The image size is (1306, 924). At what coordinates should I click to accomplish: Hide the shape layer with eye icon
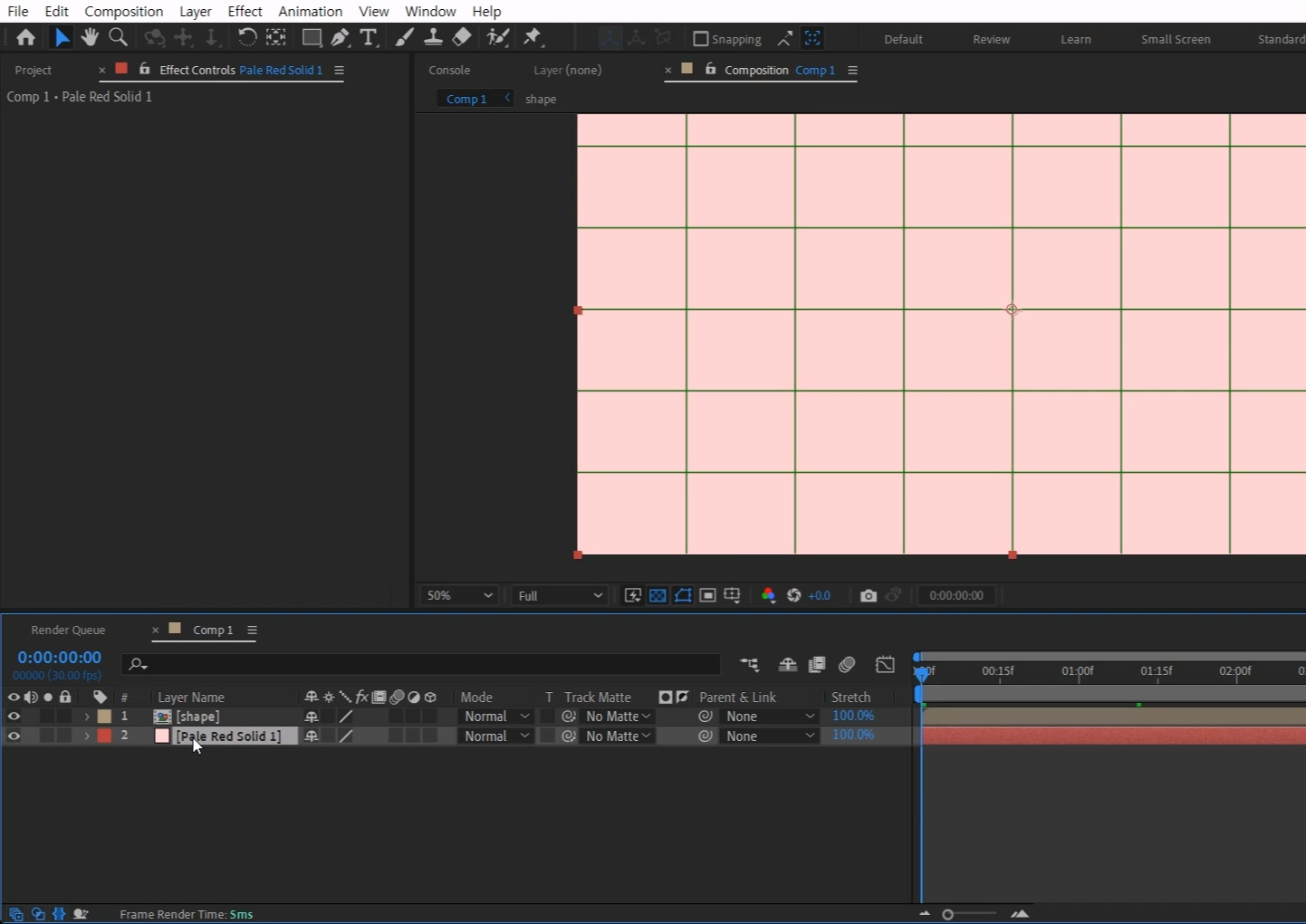(14, 717)
